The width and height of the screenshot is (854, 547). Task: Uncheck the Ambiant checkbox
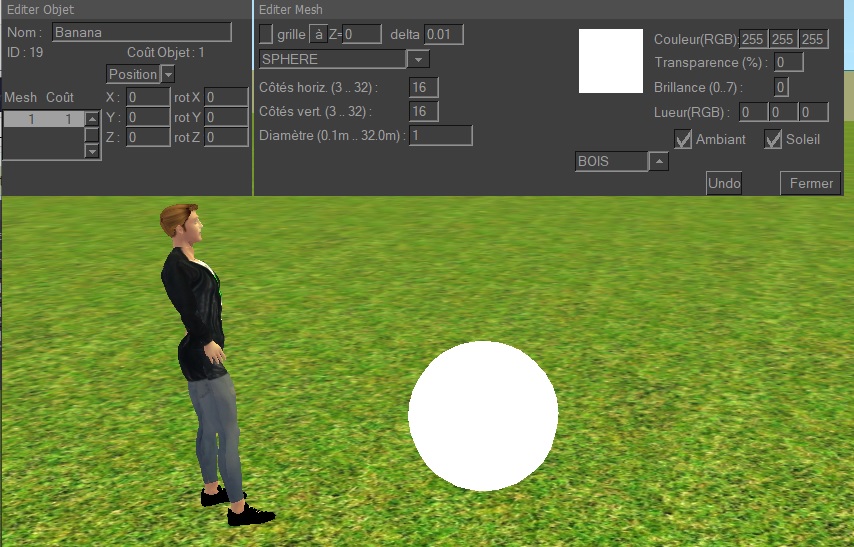(x=682, y=139)
